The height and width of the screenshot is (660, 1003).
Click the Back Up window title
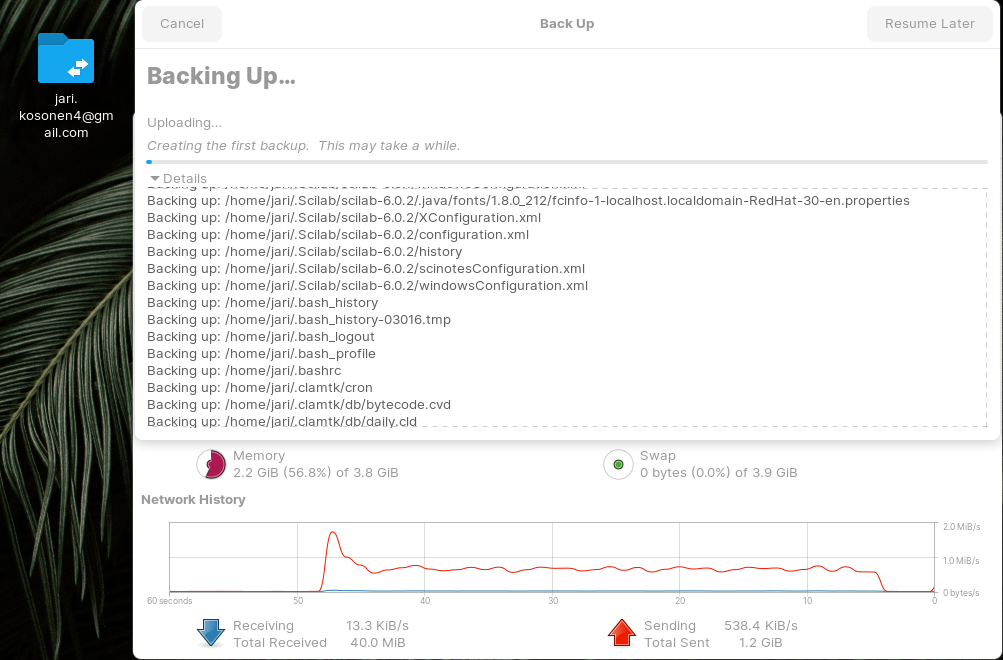567,24
